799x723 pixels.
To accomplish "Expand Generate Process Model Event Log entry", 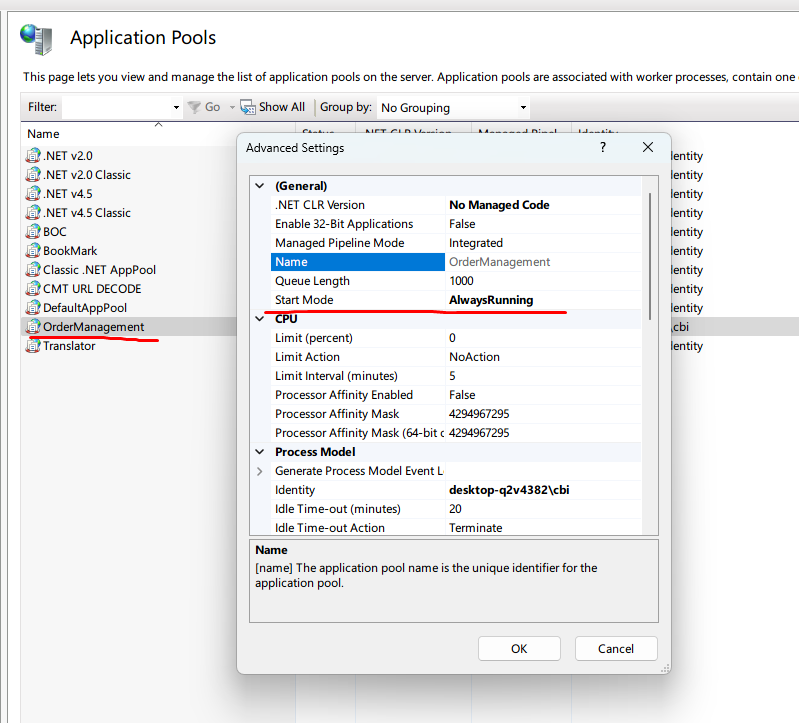I will [x=260, y=471].
